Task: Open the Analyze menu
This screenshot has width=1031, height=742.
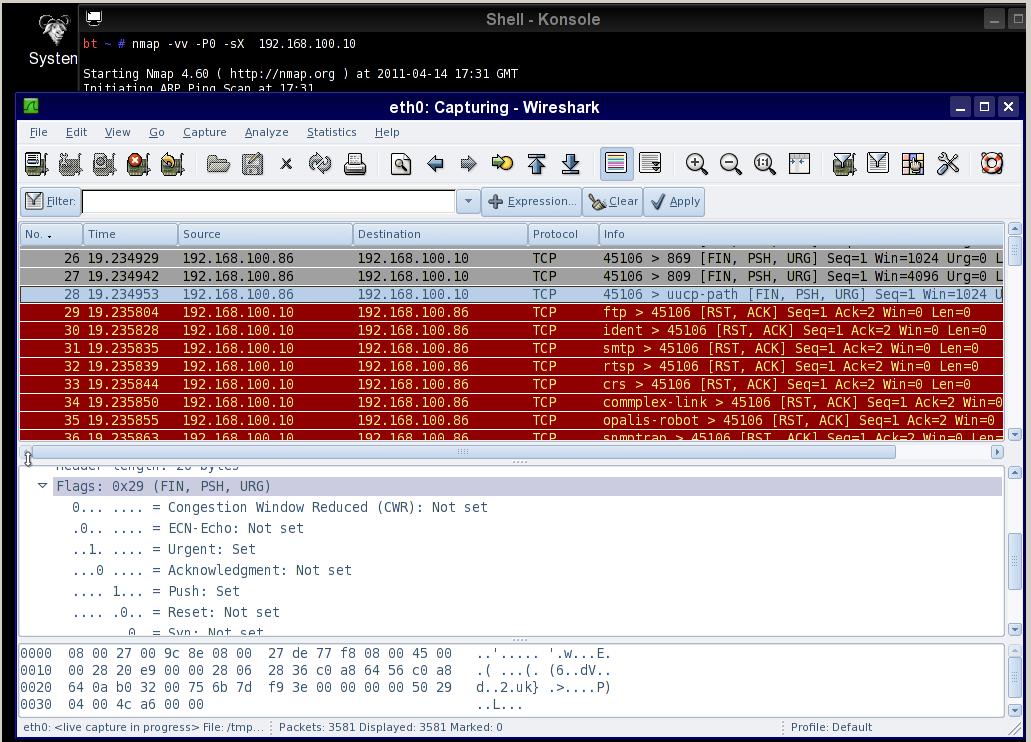Action: (266, 132)
